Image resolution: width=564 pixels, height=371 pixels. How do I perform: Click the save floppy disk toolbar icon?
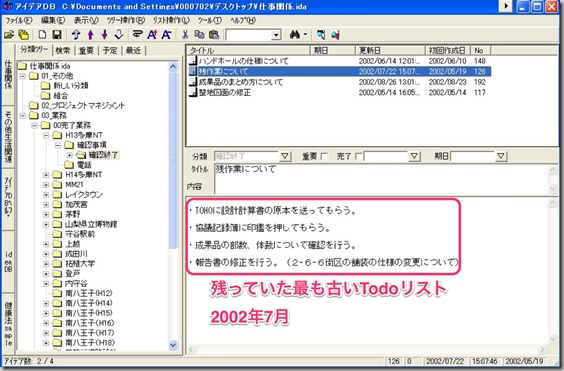point(56,35)
